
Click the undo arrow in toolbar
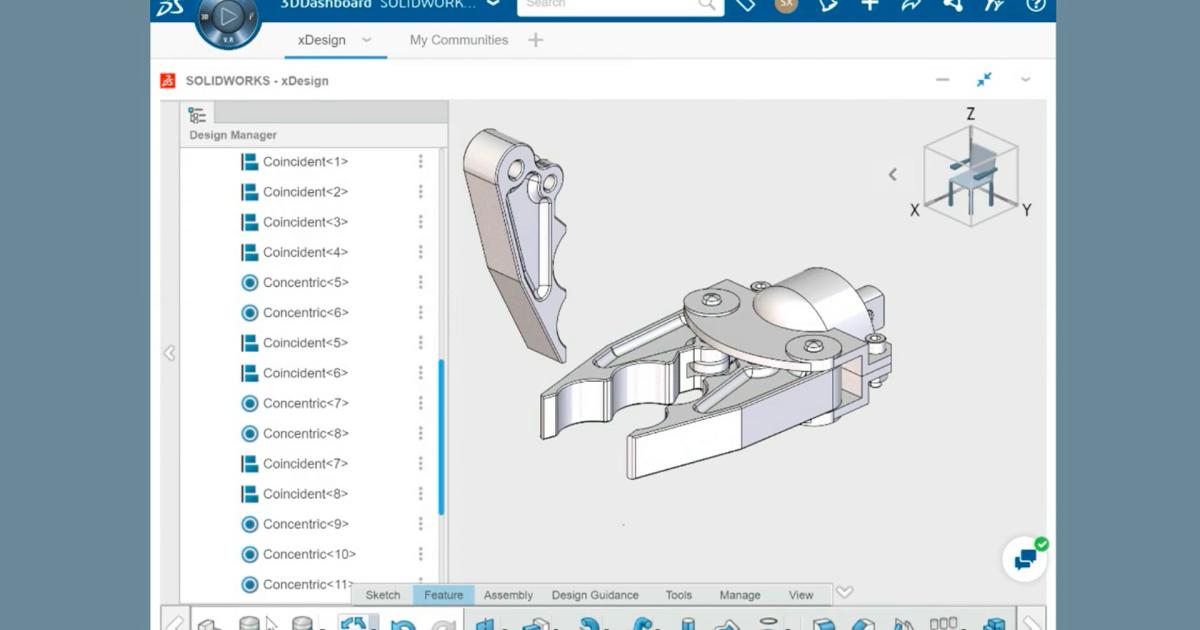(x=402, y=624)
